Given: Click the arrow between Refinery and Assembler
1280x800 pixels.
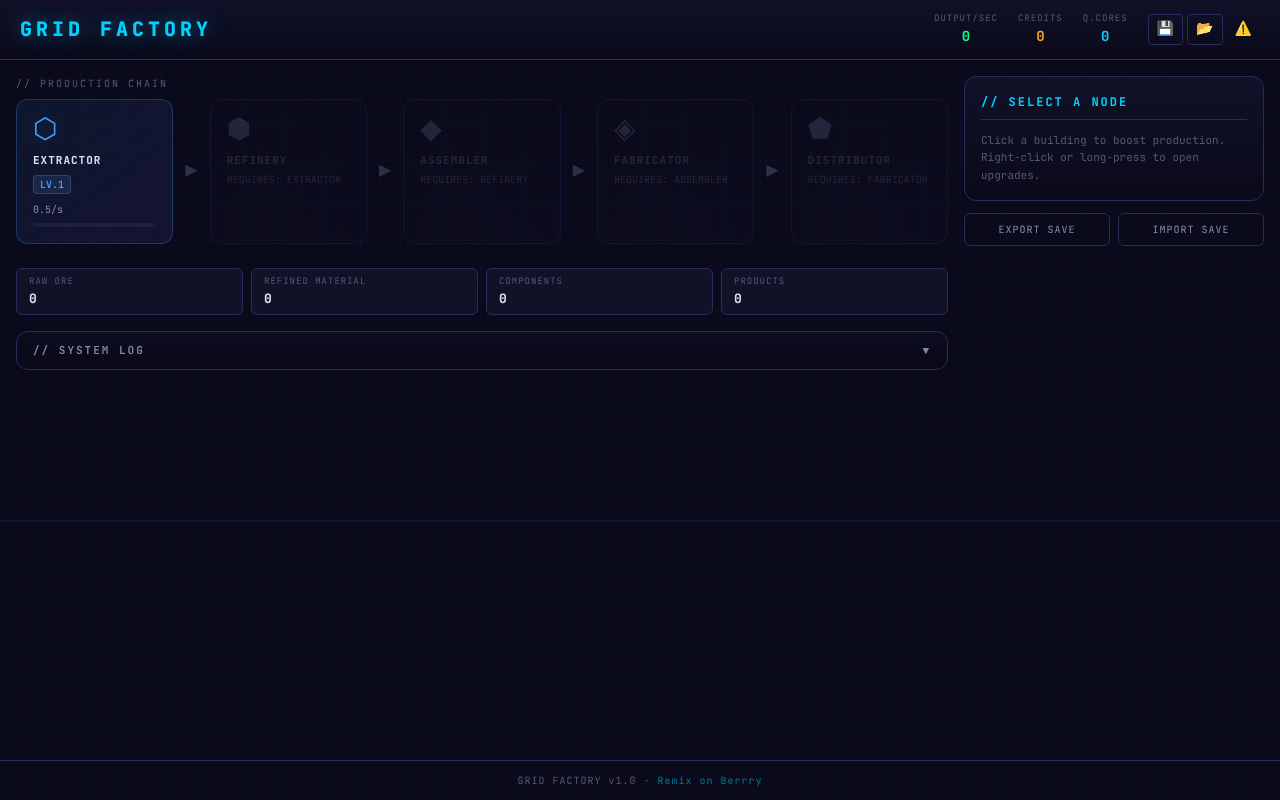Looking at the screenshot, I should tap(385, 171).
